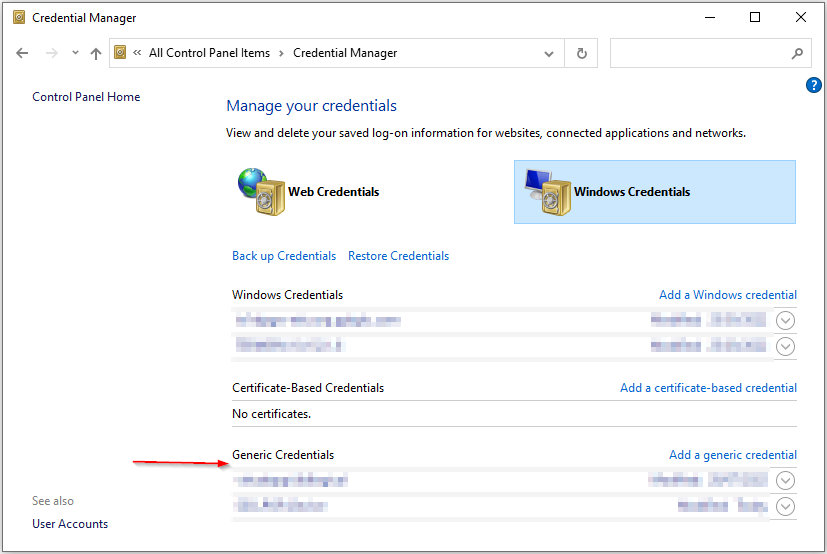Screen dimensions: 827x554
Task: Click the Web Credentials globe vault icon
Action: [261, 192]
